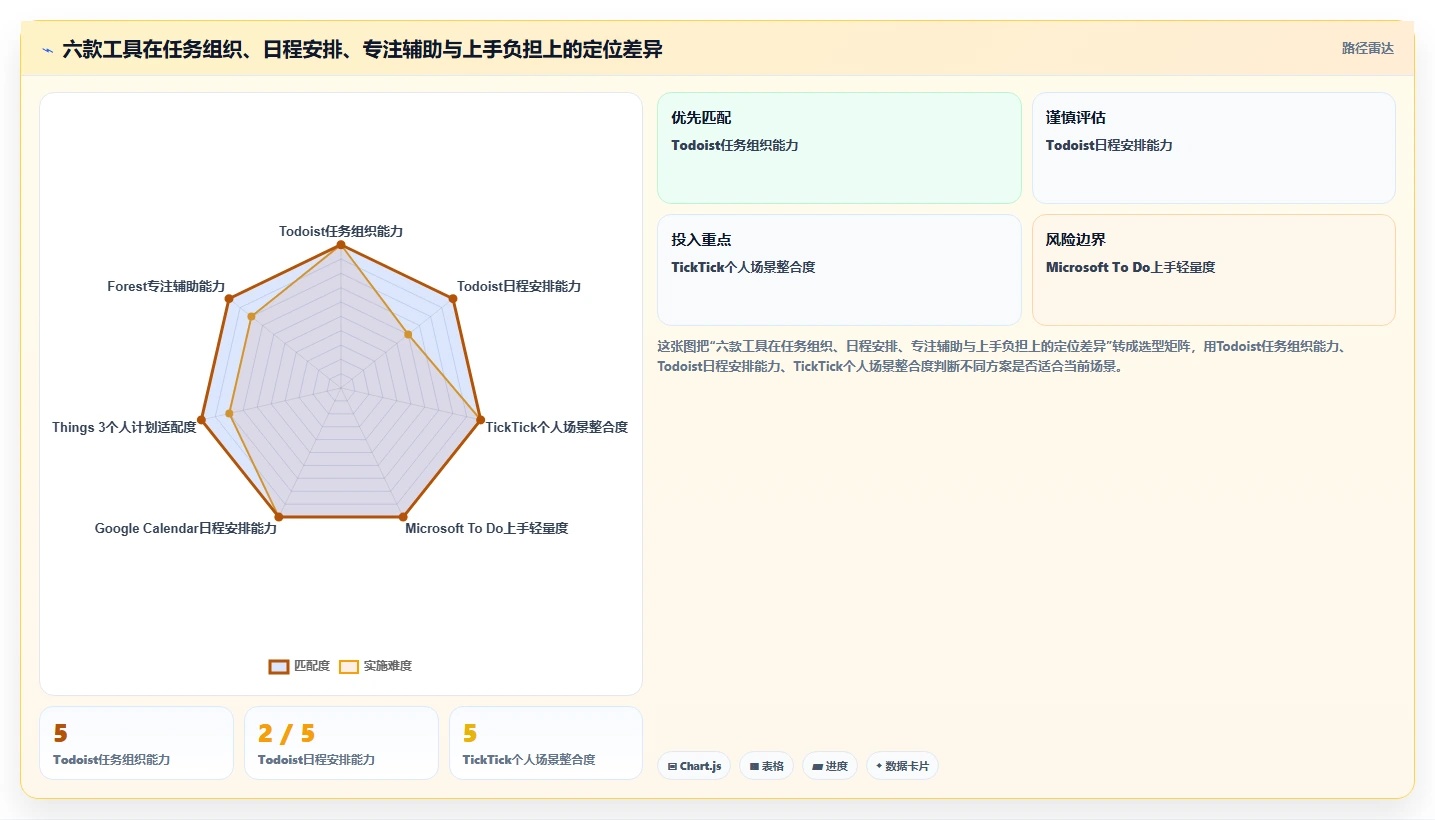Click the 路径雷达 label in the header
The image size is (1435, 820).
pos(1367,48)
